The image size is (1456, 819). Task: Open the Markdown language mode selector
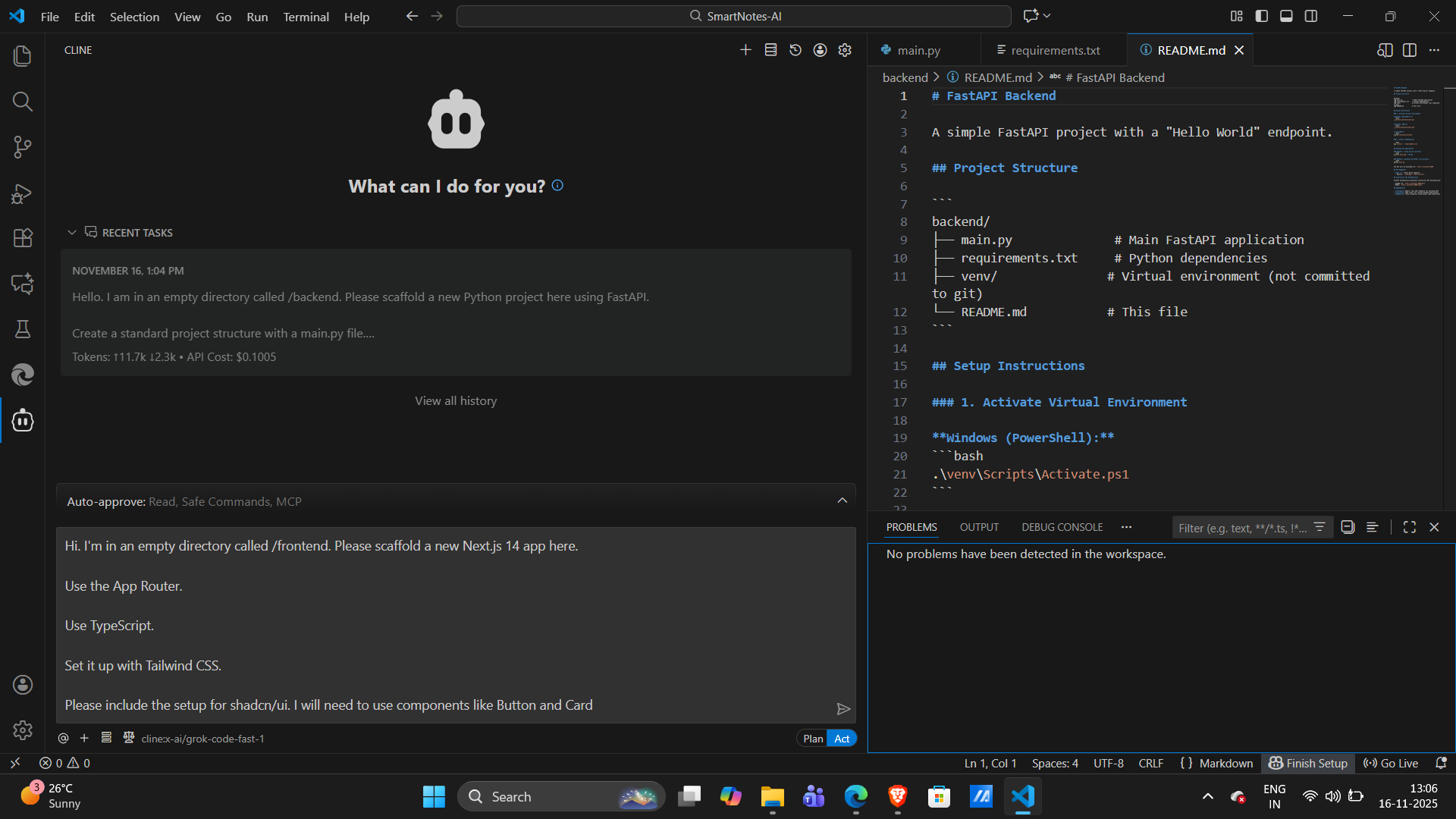coord(1225,764)
